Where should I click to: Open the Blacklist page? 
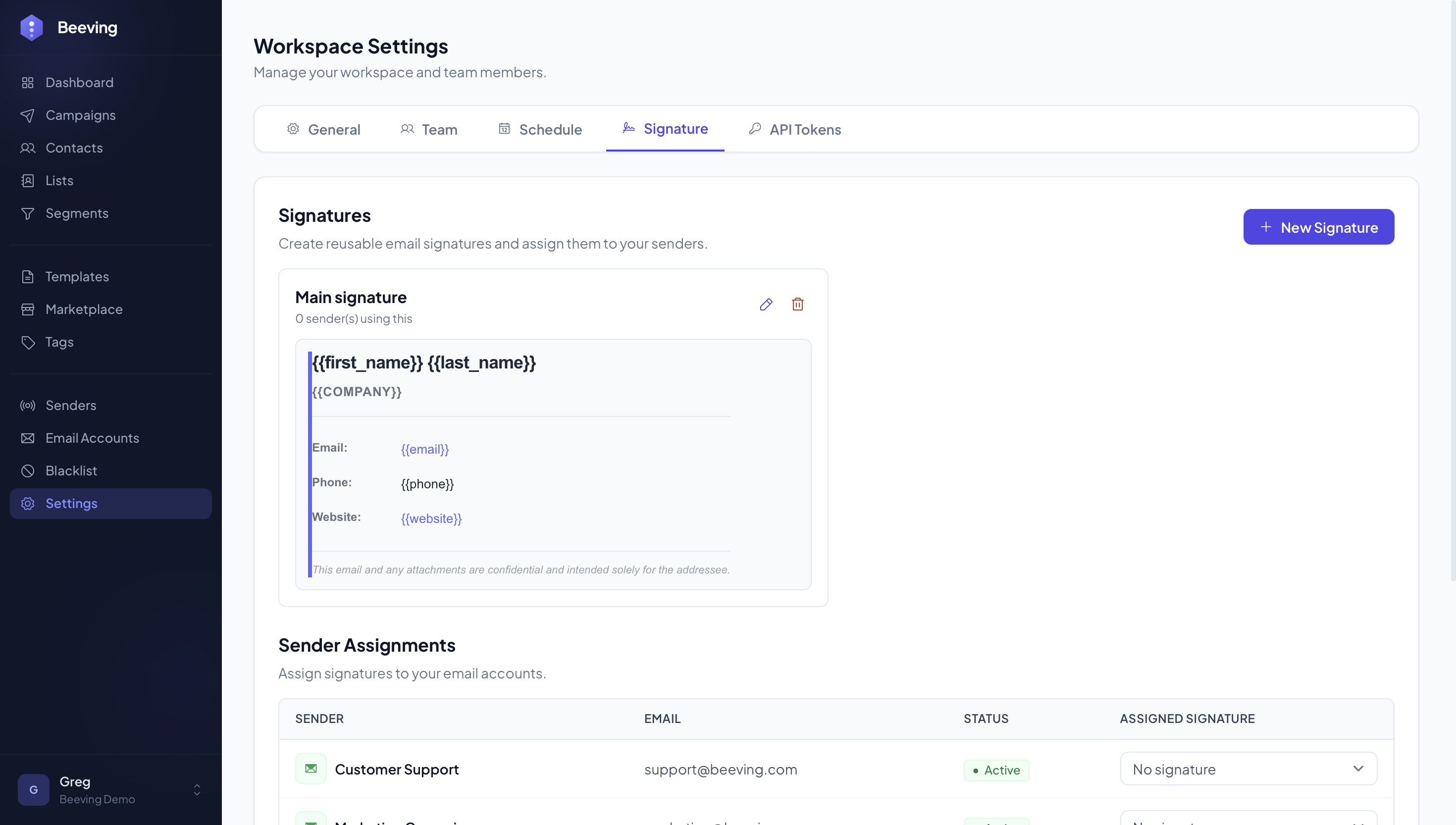[71, 471]
